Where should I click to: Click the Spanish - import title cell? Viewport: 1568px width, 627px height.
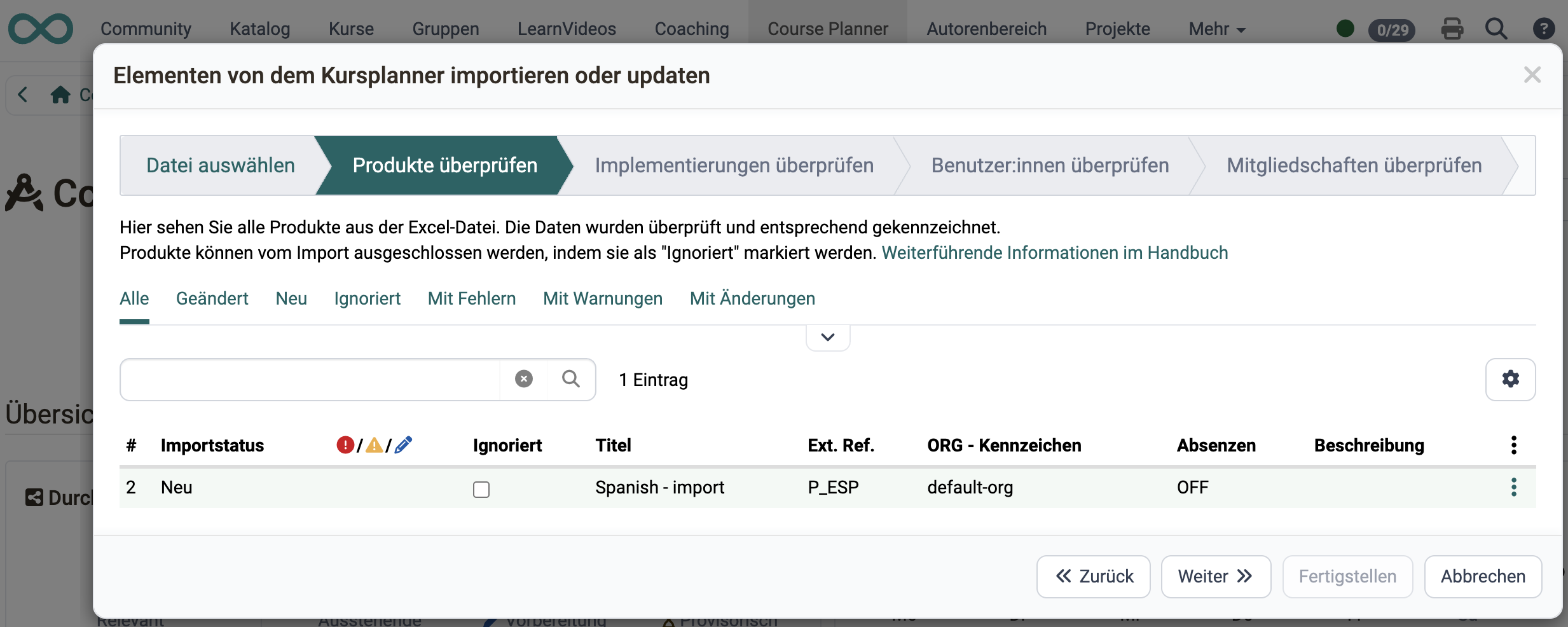pos(660,487)
